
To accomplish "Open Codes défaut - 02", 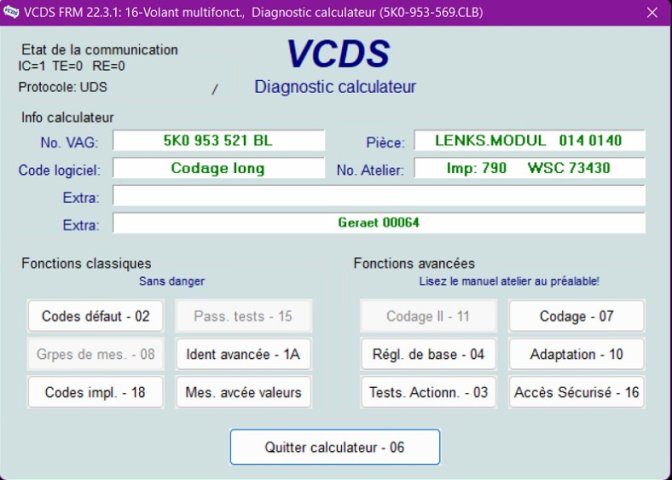I will coord(96,316).
